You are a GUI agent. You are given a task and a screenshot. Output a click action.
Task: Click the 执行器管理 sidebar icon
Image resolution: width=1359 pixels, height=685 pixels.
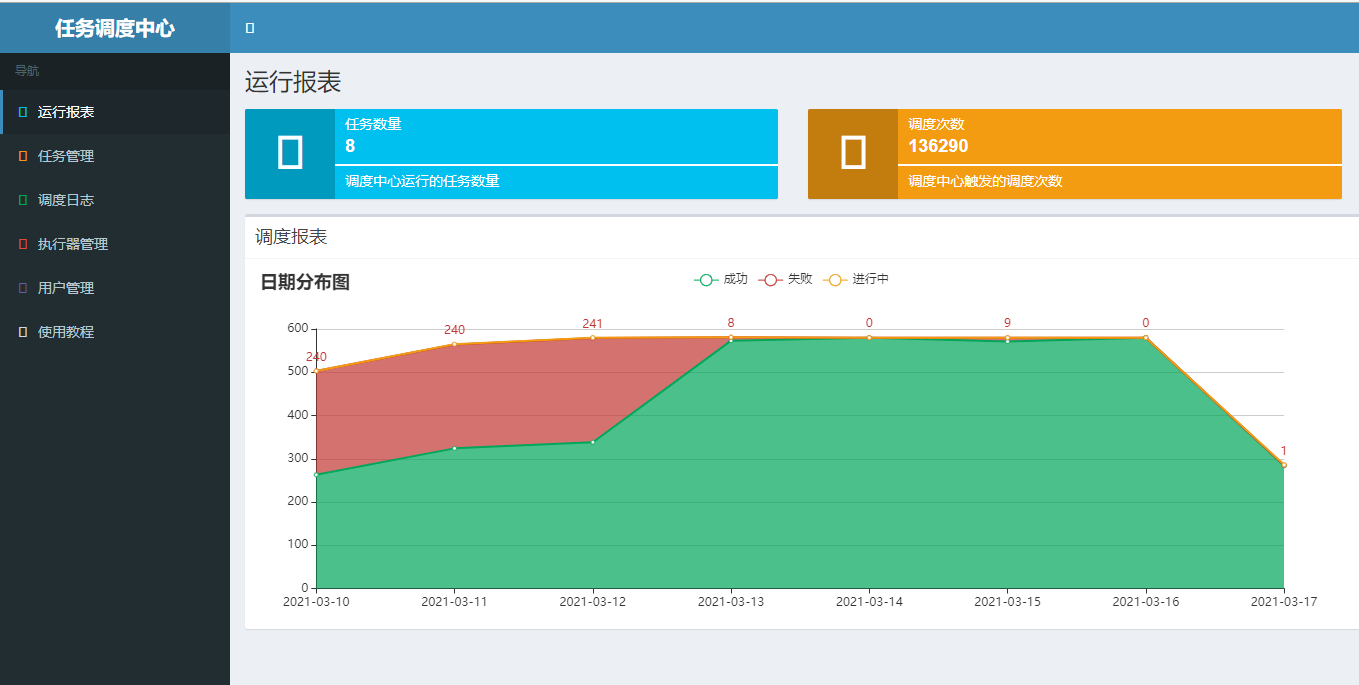tap(23, 244)
